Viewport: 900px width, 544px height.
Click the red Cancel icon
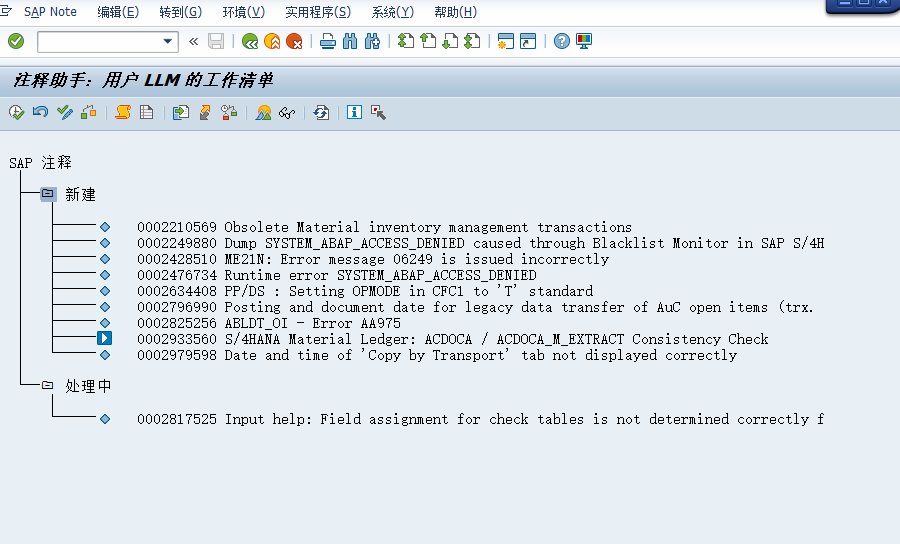pos(294,41)
